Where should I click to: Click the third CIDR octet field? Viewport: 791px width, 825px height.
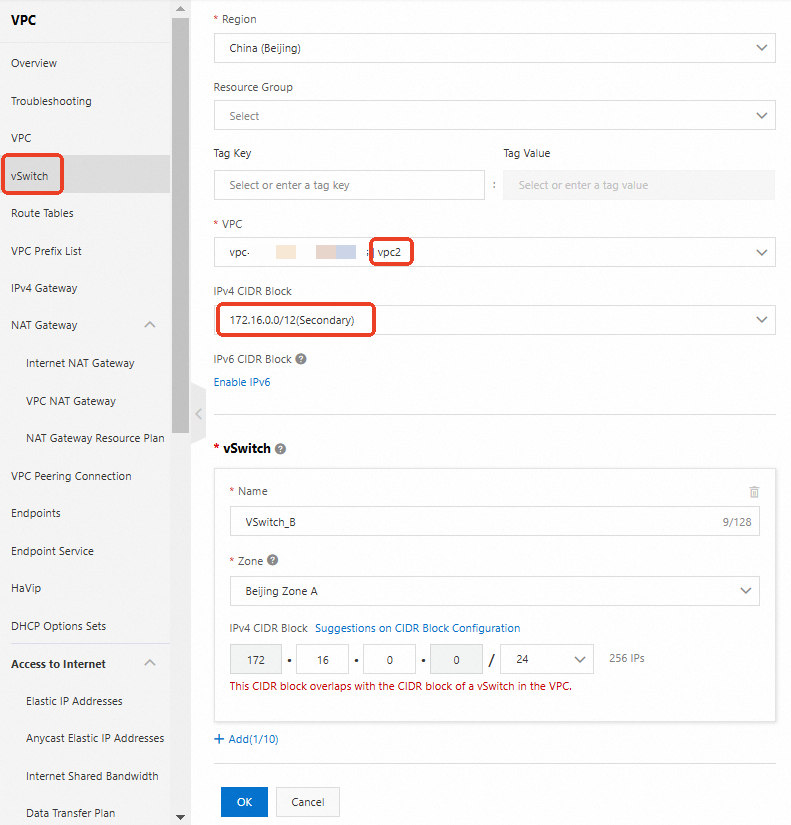coord(389,659)
